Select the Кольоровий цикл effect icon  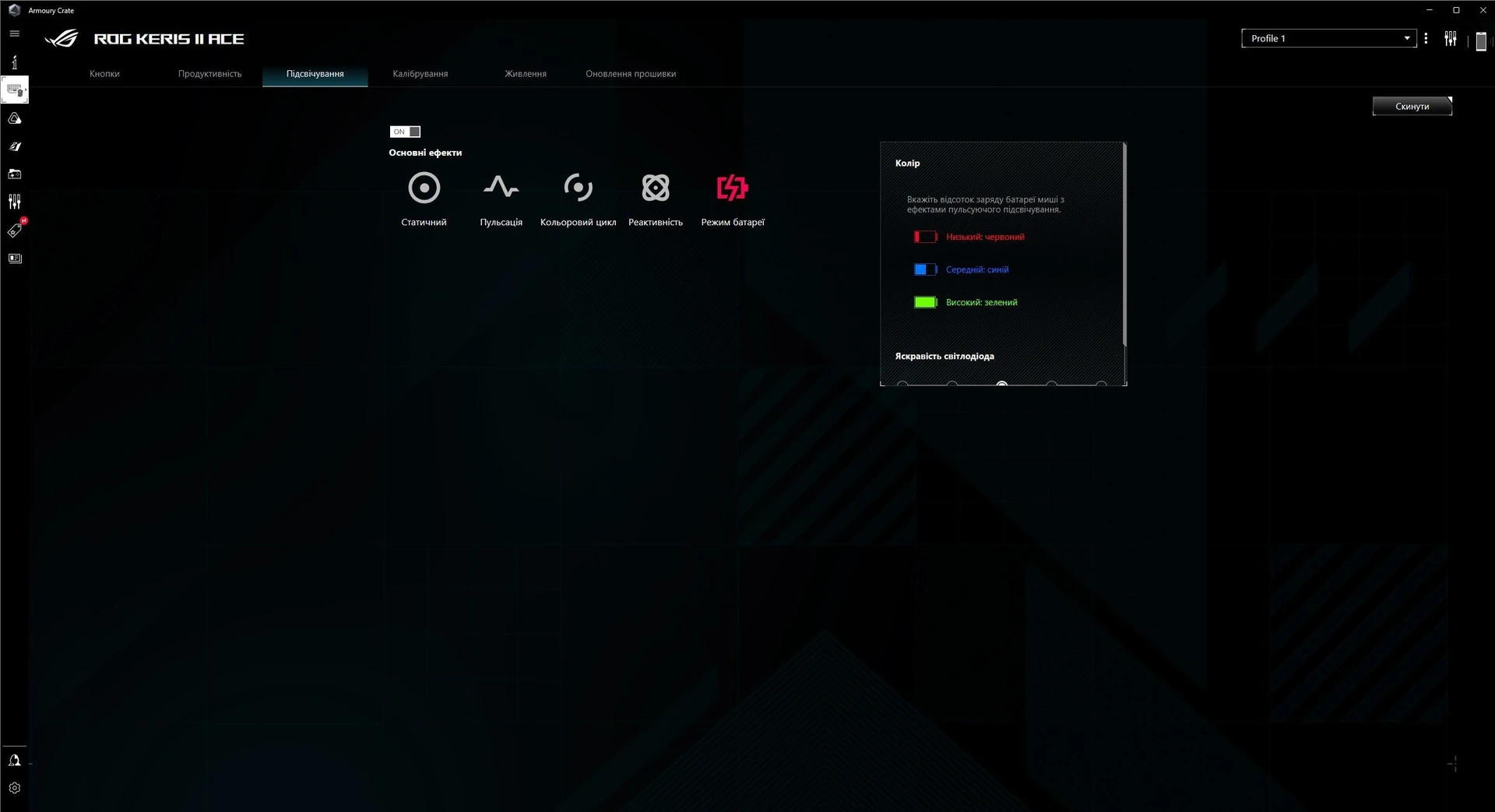tap(578, 188)
